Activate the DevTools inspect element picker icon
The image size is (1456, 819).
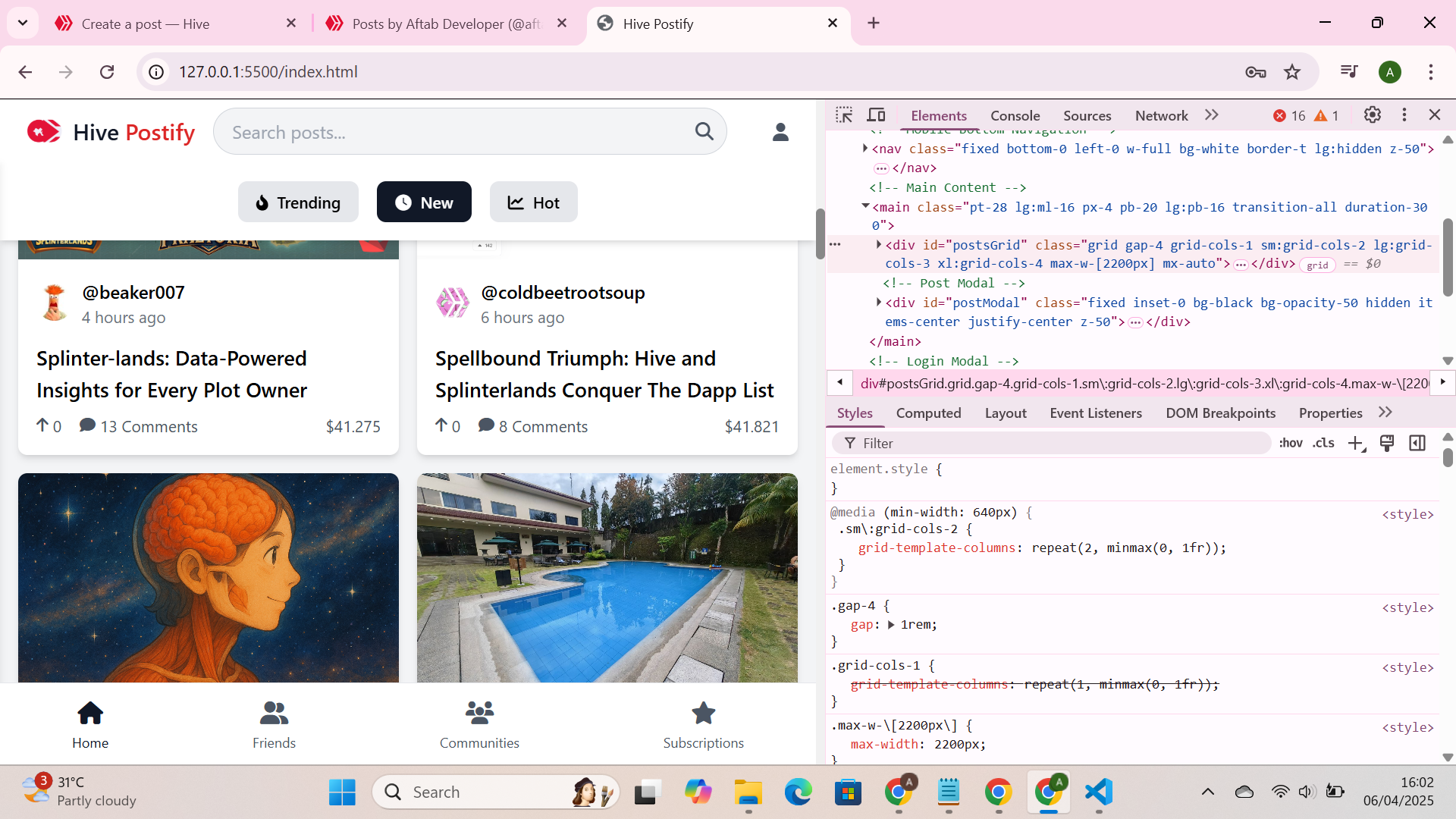pos(844,115)
